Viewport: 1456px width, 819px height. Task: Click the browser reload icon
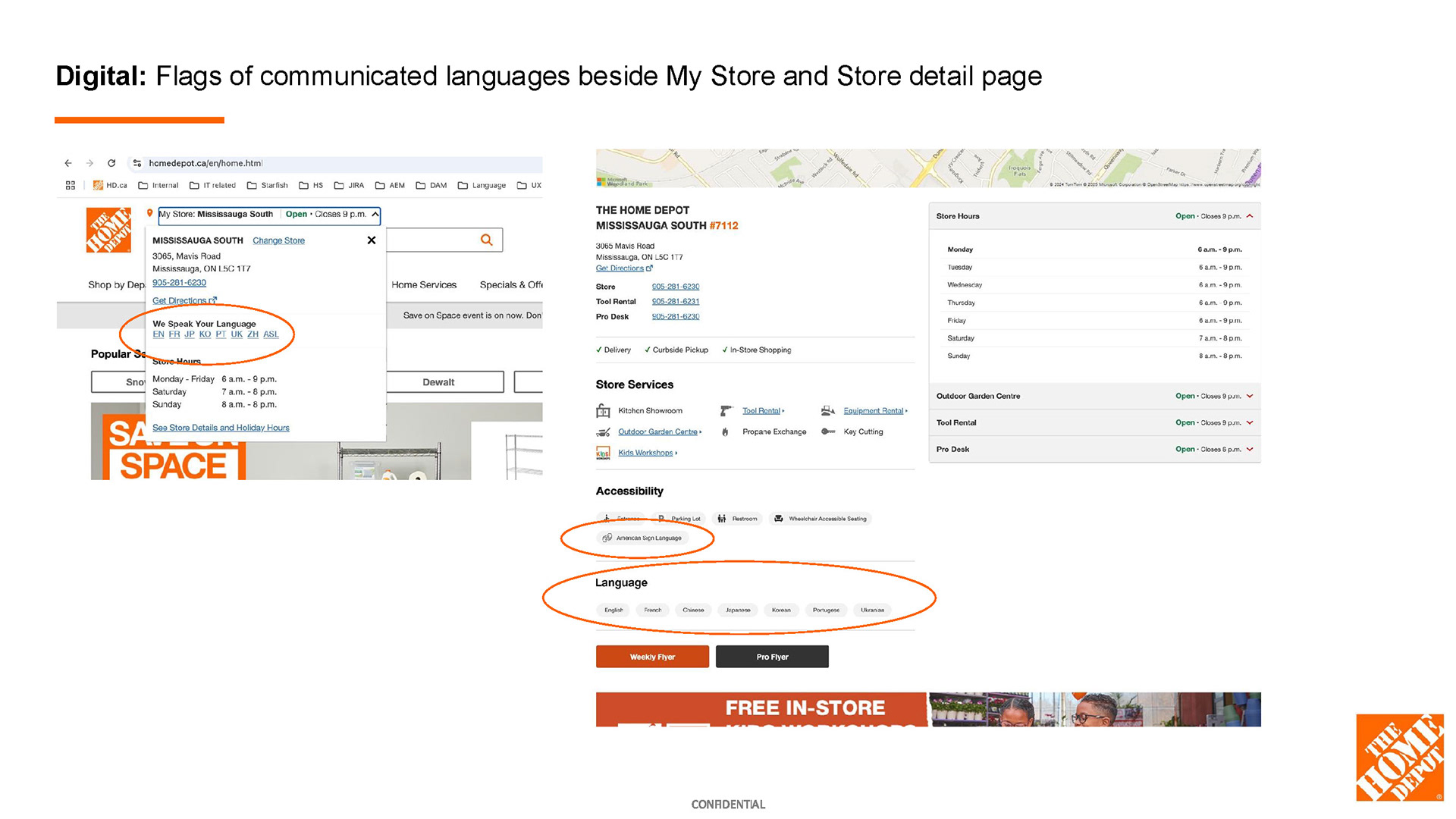[x=111, y=163]
